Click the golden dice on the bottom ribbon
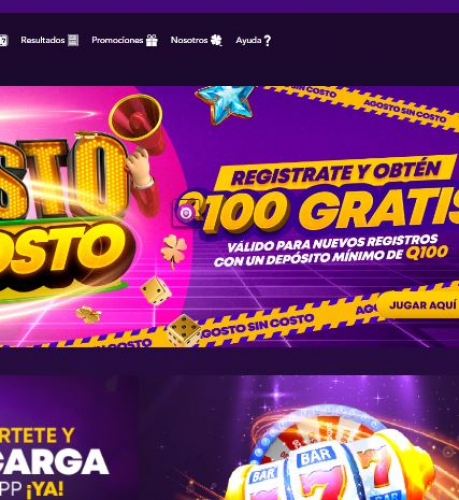This screenshot has width=459, height=500. pos(184,329)
